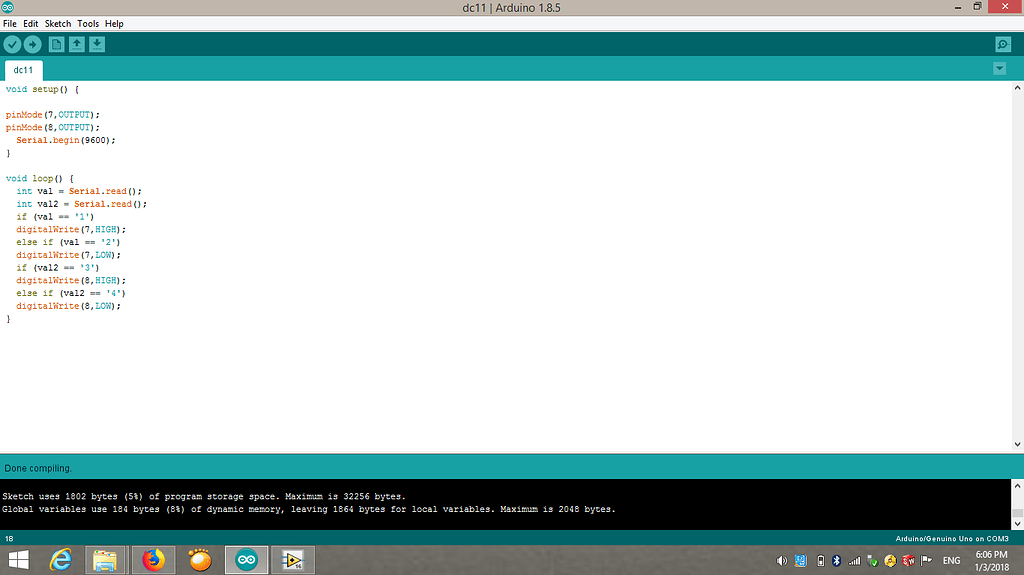Viewport: 1024px width, 575px height.
Task: Click on 'digitalWrite(7,HIGH);' line
Action: click(71, 229)
